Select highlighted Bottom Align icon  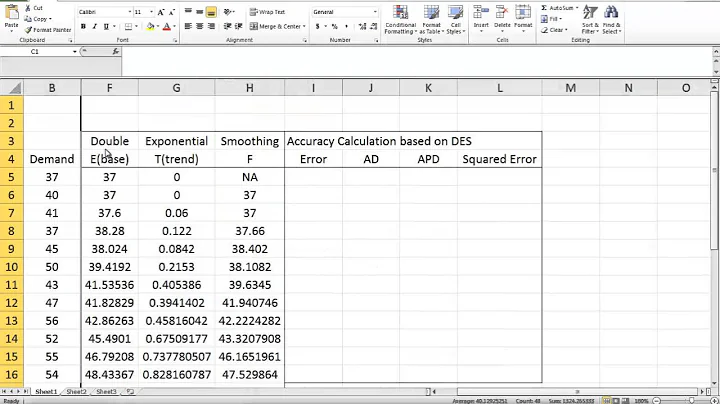click(x=211, y=12)
